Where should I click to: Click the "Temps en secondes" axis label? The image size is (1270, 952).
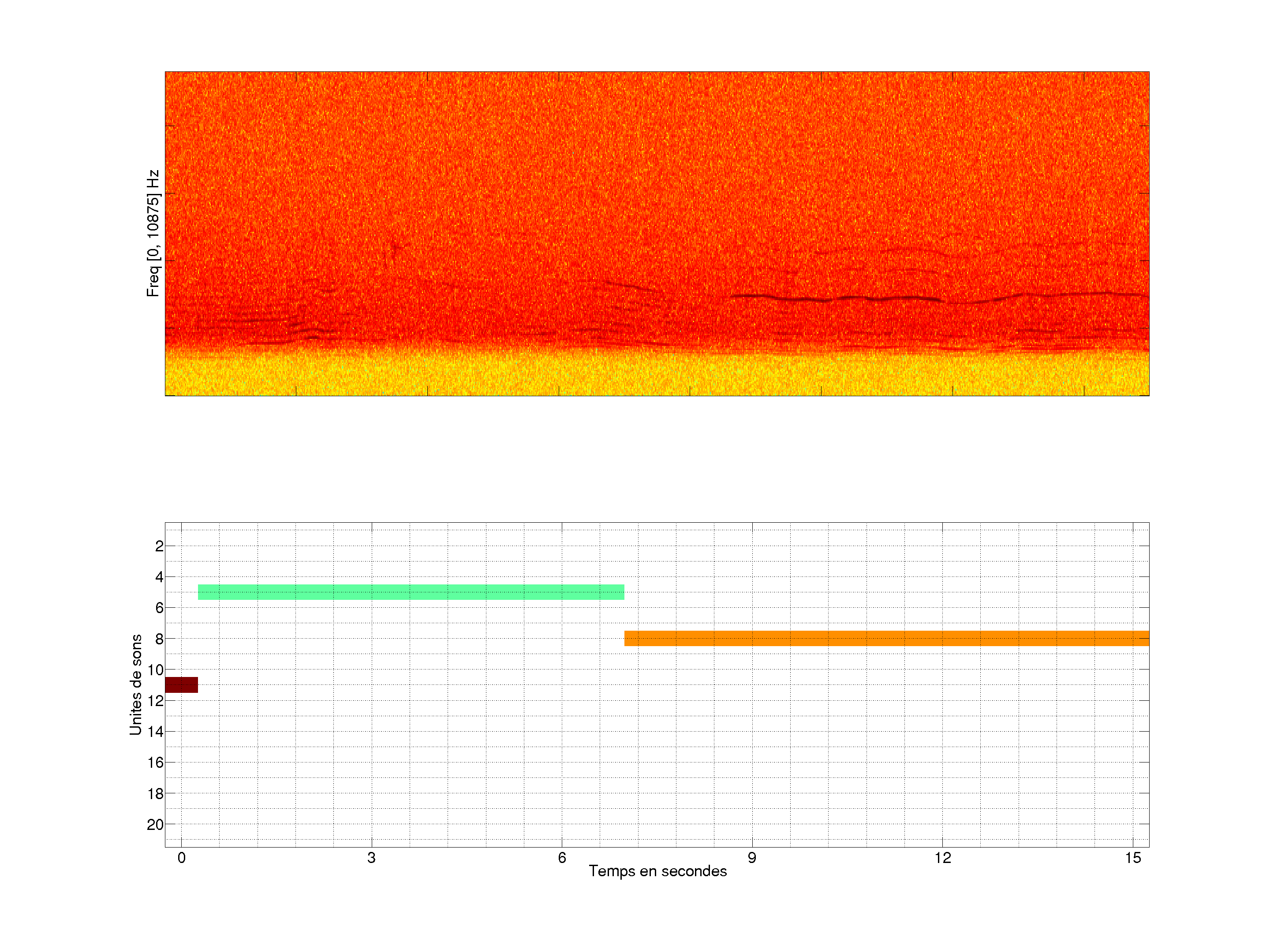[657, 871]
